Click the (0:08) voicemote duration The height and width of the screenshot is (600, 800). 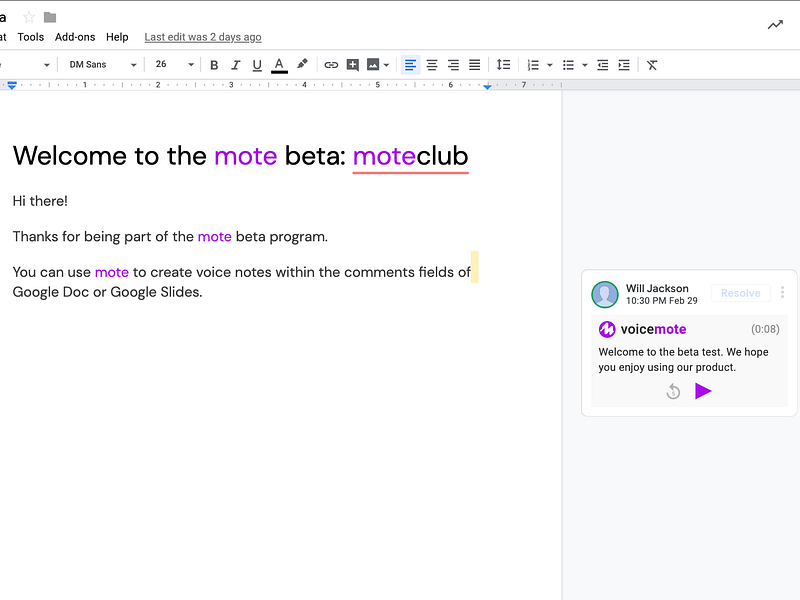pos(765,329)
